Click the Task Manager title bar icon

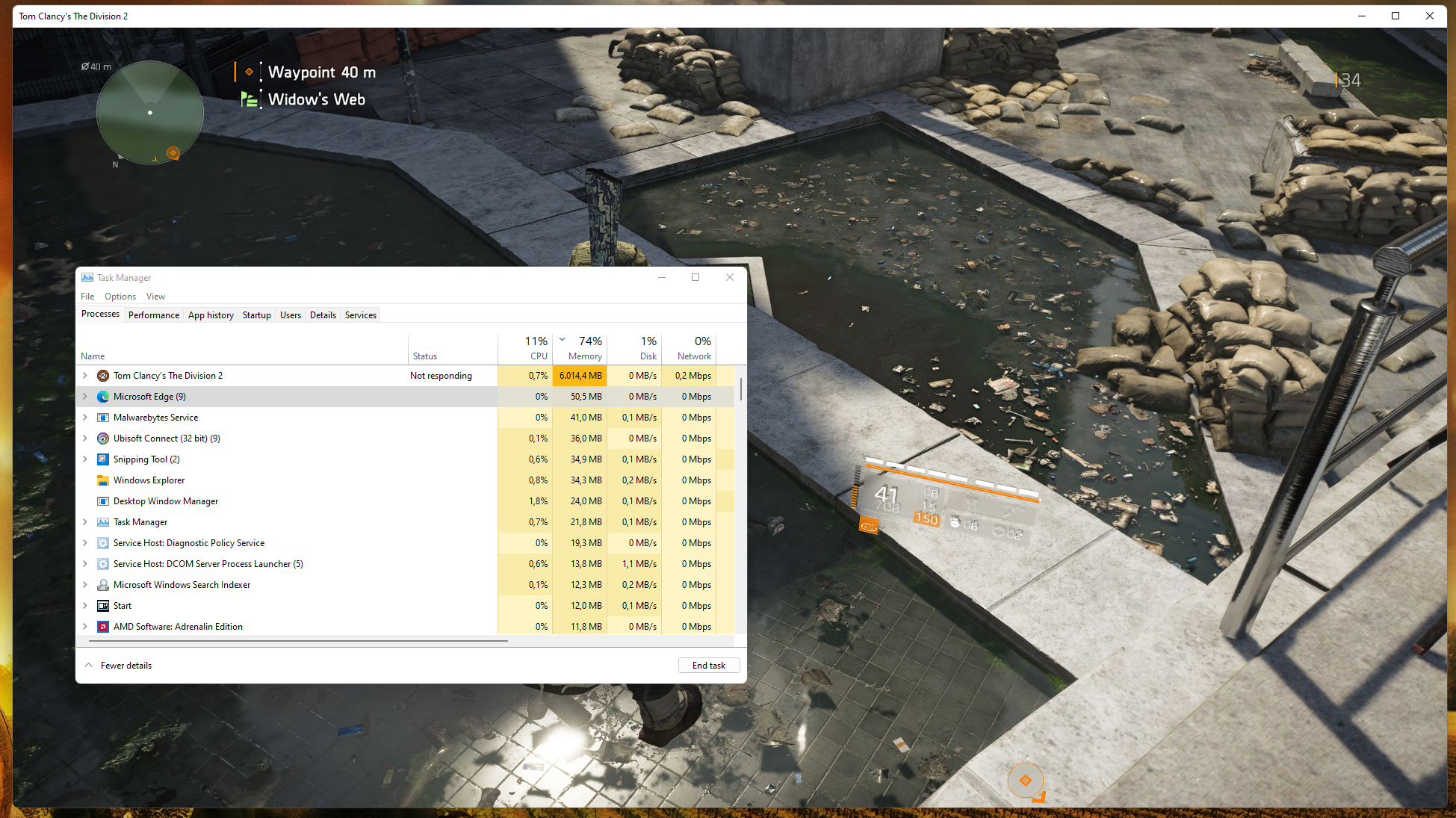[x=87, y=277]
